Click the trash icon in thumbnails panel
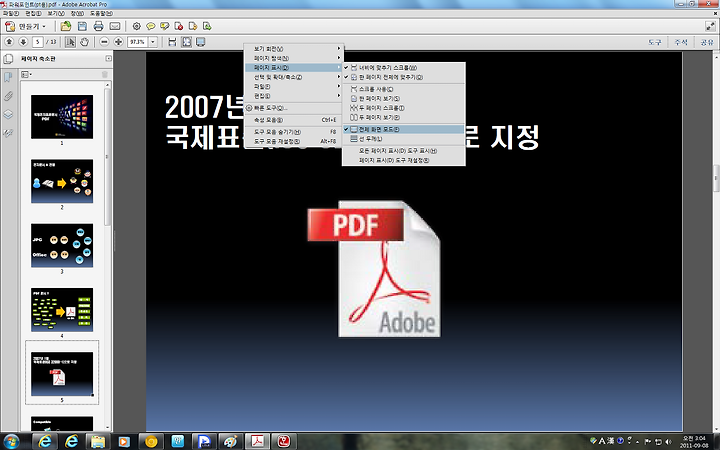This screenshot has height=450, width=720. pyautogui.click(x=105, y=74)
